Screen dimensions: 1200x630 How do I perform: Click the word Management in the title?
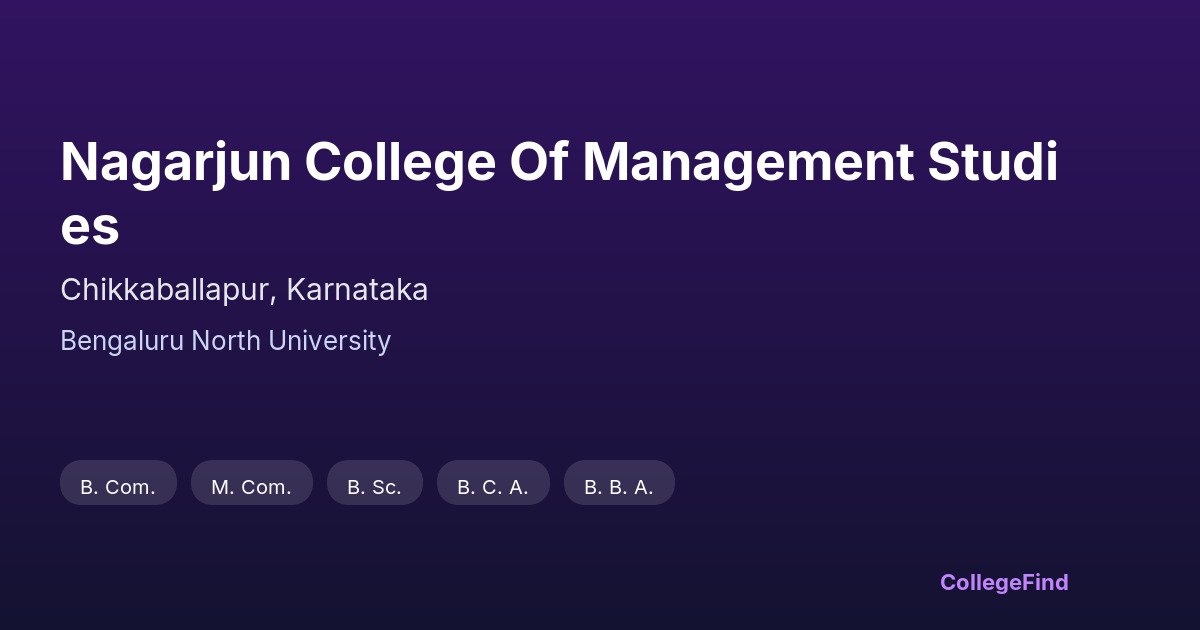coord(748,162)
